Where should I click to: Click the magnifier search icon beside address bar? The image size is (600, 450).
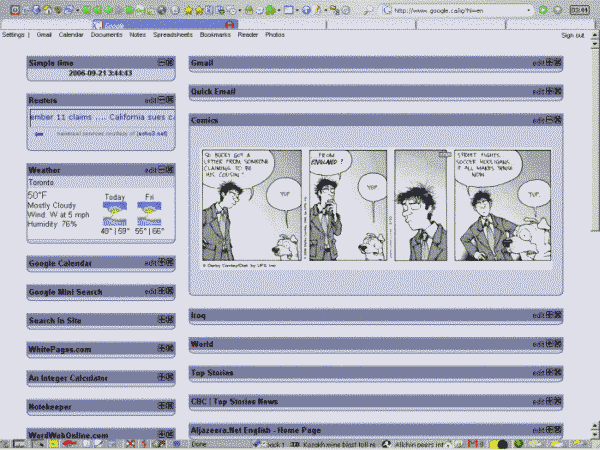pos(368,11)
